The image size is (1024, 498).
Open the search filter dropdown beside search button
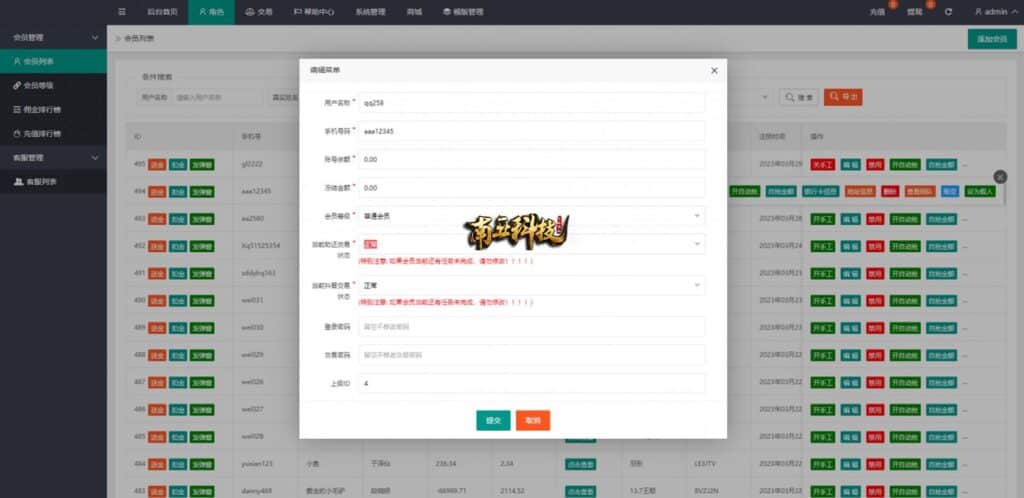coord(765,97)
